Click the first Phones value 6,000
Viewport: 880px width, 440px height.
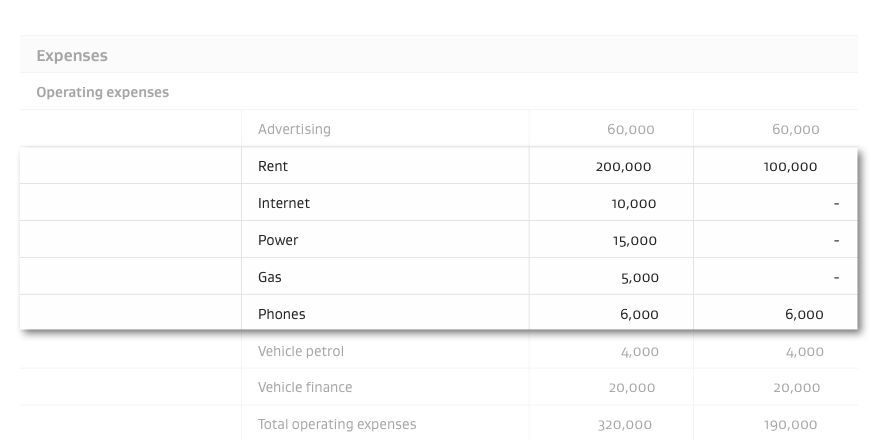pyautogui.click(x=639, y=315)
